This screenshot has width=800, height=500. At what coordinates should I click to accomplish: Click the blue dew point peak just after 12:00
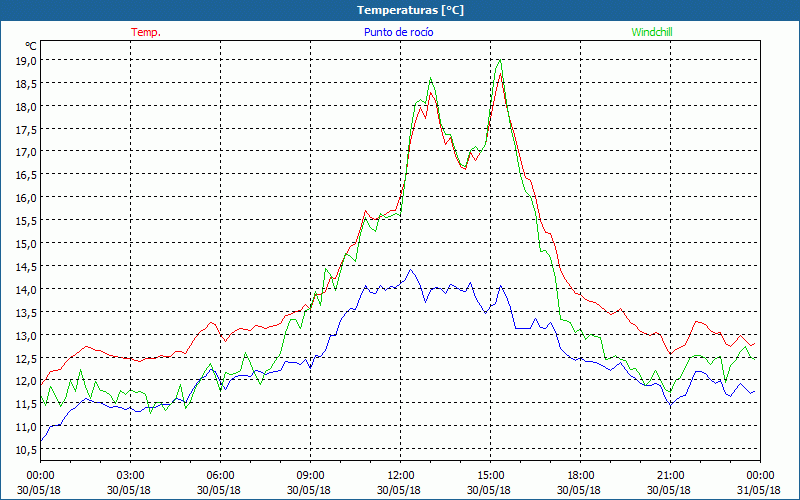(x=410, y=270)
